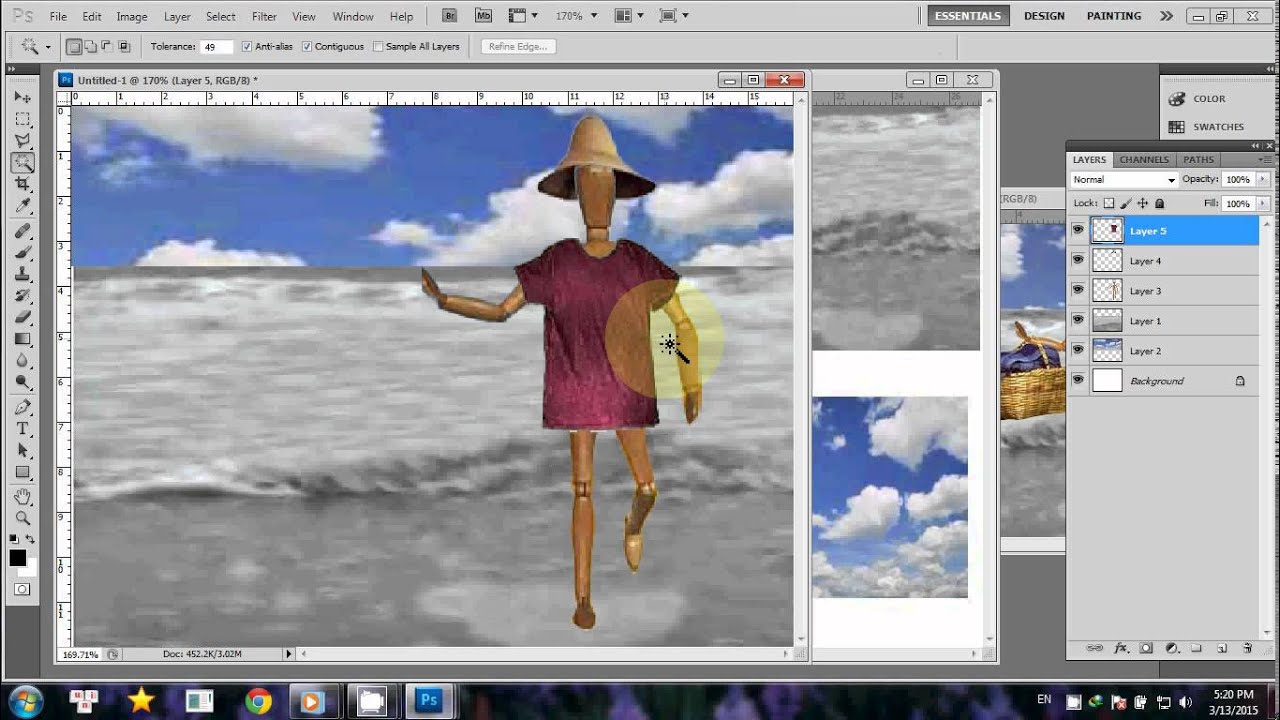This screenshot has width=1280, height=720.
Task: Pick the Eyedropper tool
Action: point(22,206)
